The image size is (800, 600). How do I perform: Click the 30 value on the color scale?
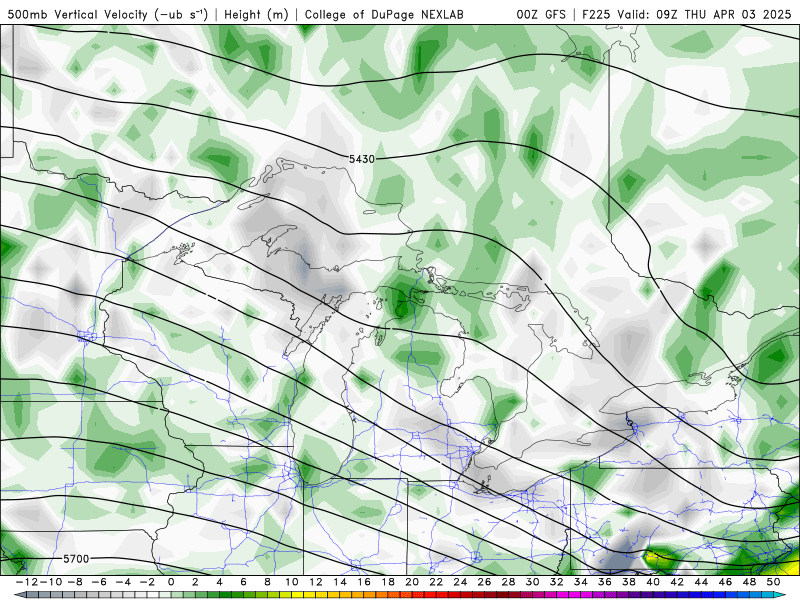pos(532,582)
